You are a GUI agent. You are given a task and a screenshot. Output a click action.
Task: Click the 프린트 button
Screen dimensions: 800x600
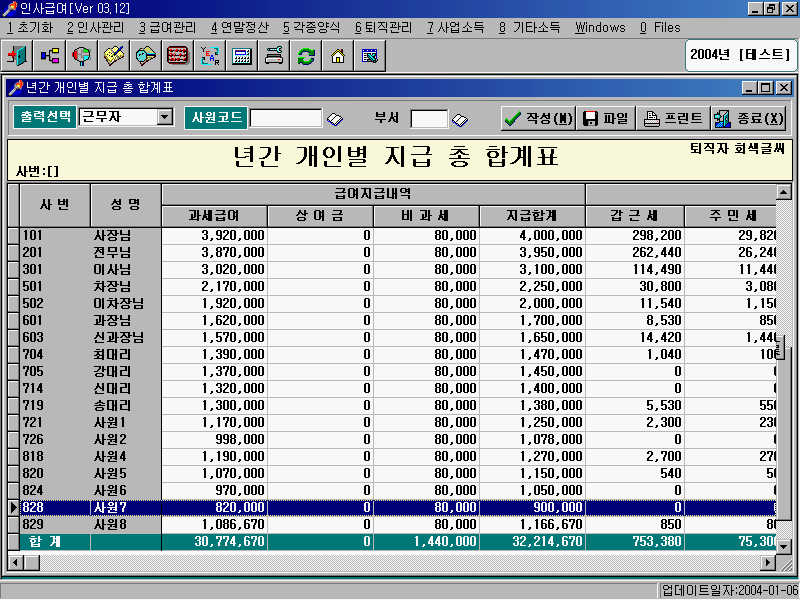tap(673, 118)
